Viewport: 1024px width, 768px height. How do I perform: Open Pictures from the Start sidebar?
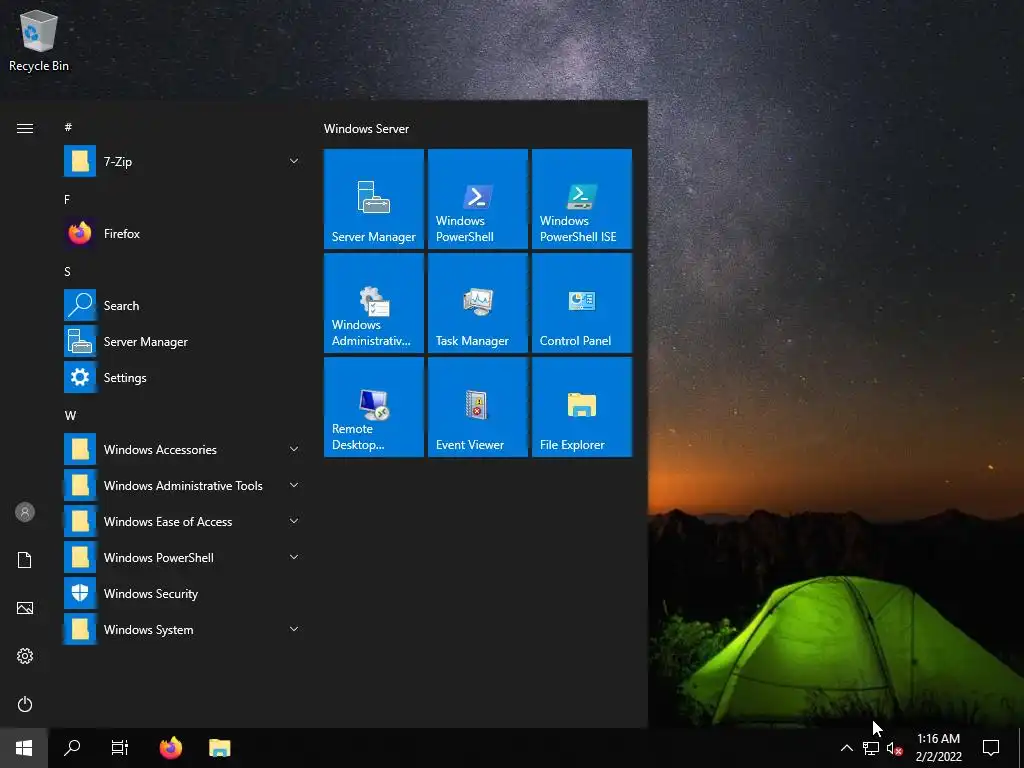25,608
